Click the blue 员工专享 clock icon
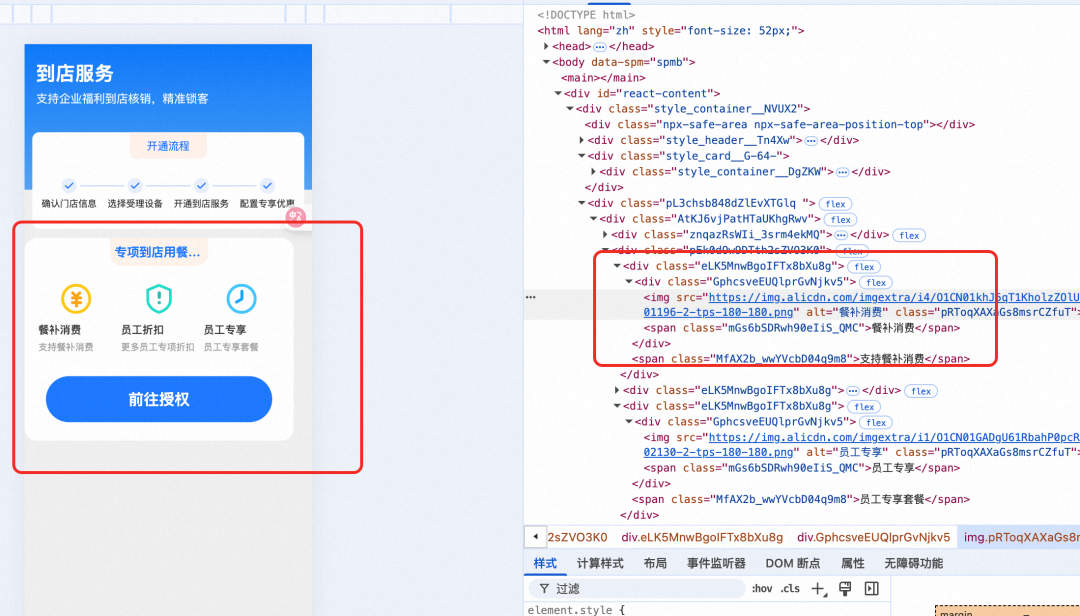The image size is (1080, 616). tap(241, 298)
